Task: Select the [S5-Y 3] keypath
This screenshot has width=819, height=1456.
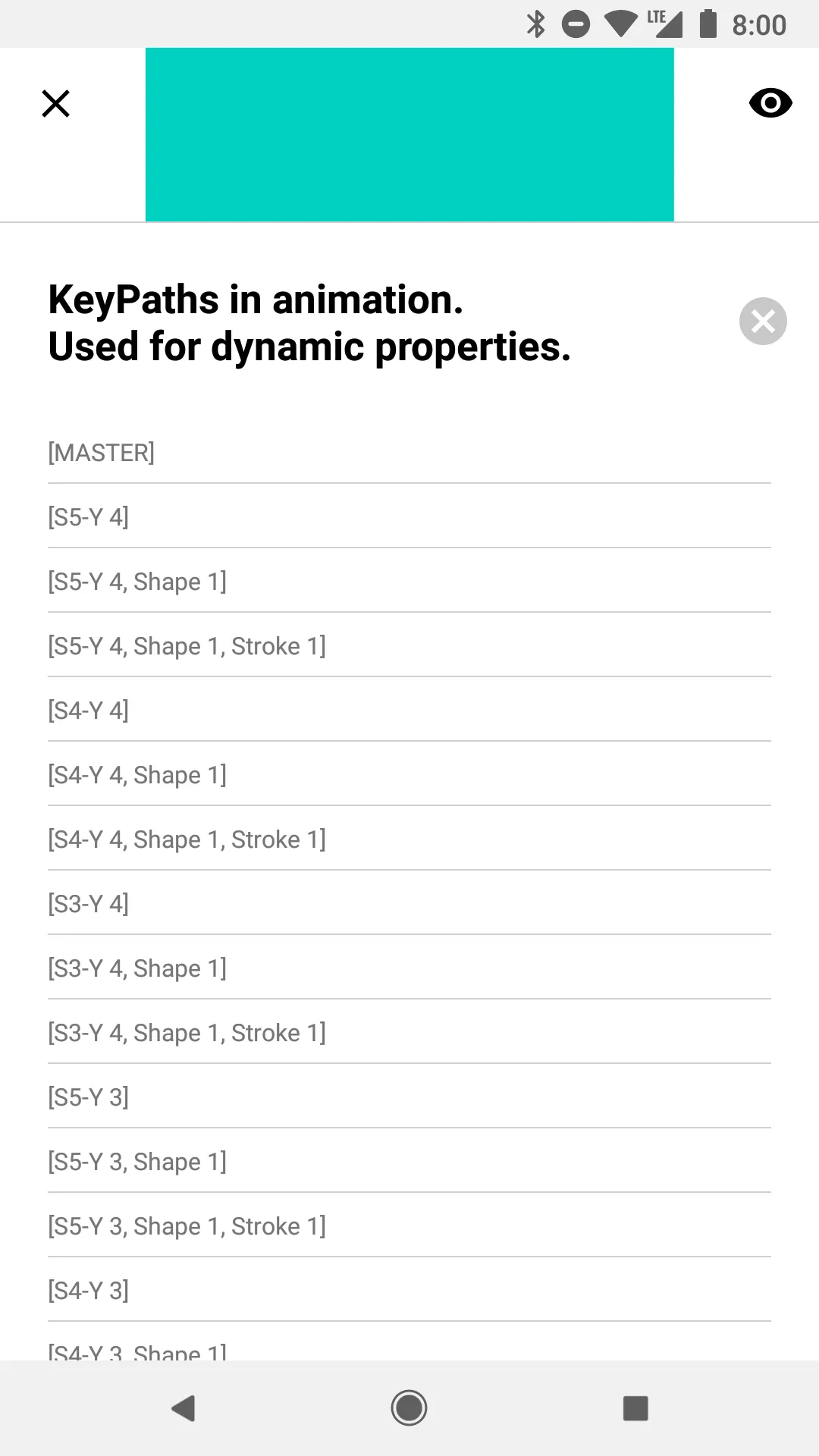Action: click(x=409, y=1097)
